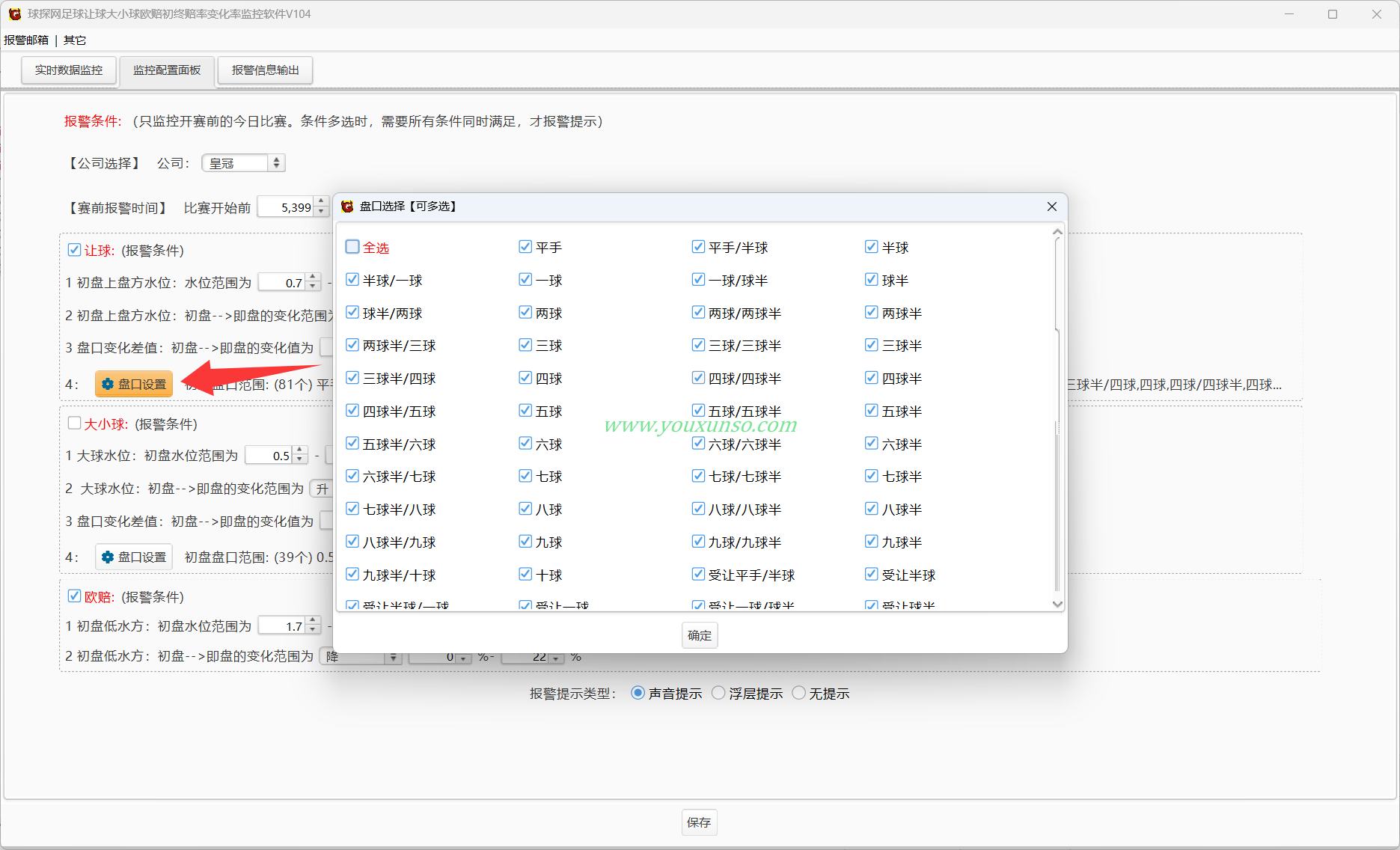Select 浮层提示 alert type
Viewport: 1400px width, 850px height.
pos(718,693)
